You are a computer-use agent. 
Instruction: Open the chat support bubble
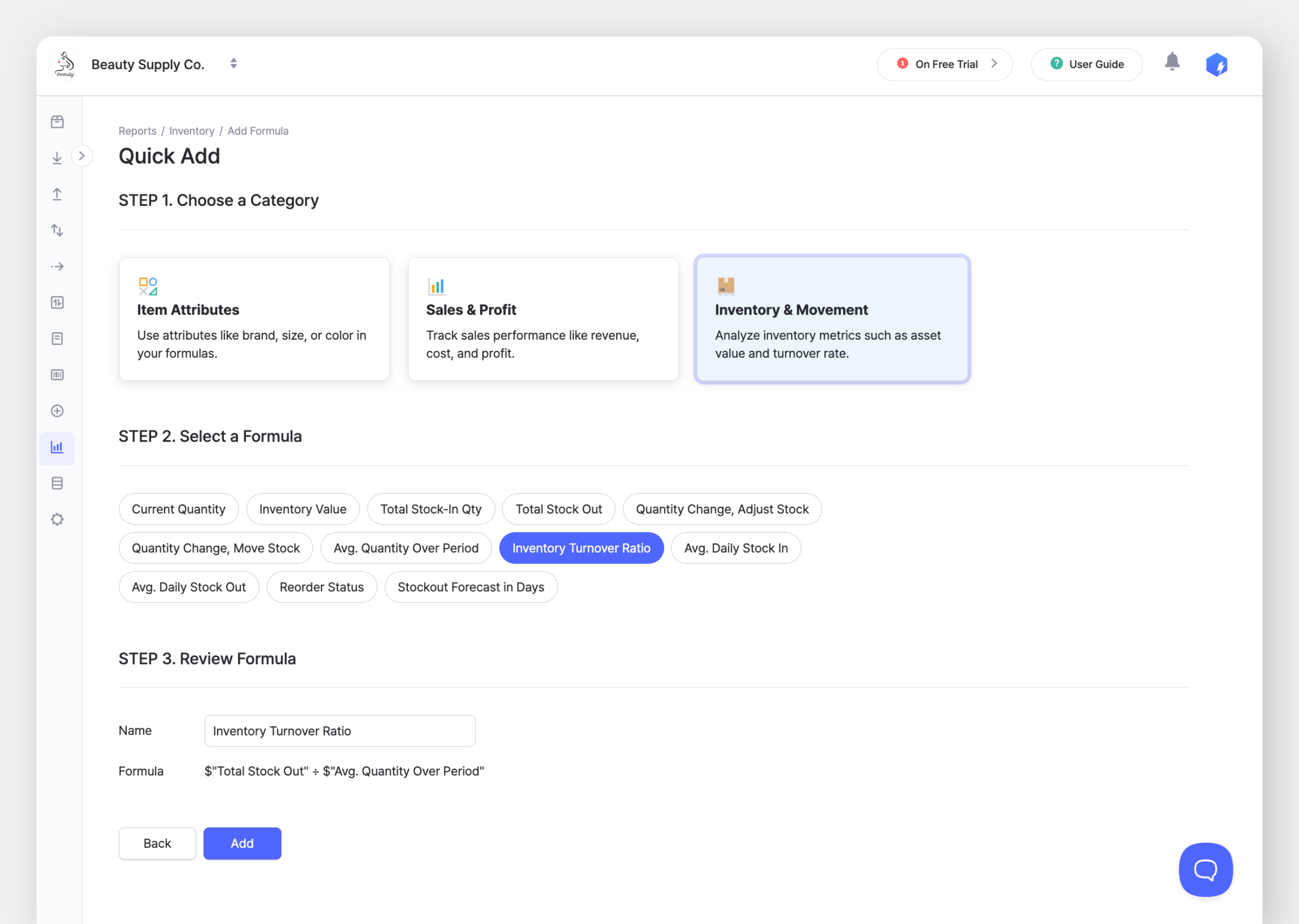[1205, 869]
